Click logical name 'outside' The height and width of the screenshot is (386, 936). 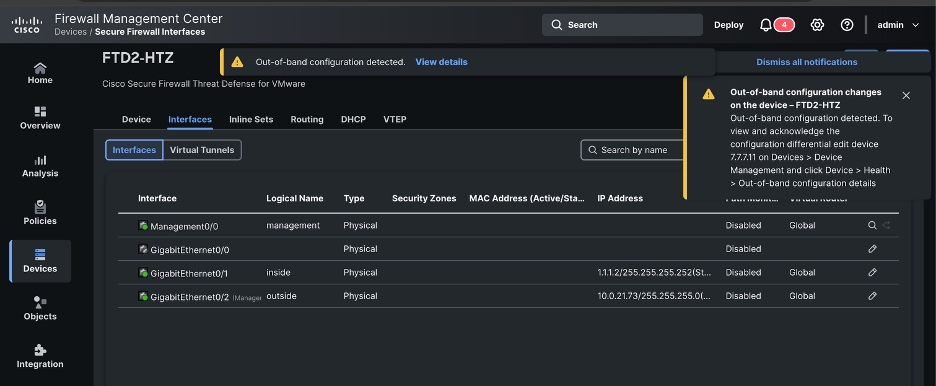pos(281,296)
